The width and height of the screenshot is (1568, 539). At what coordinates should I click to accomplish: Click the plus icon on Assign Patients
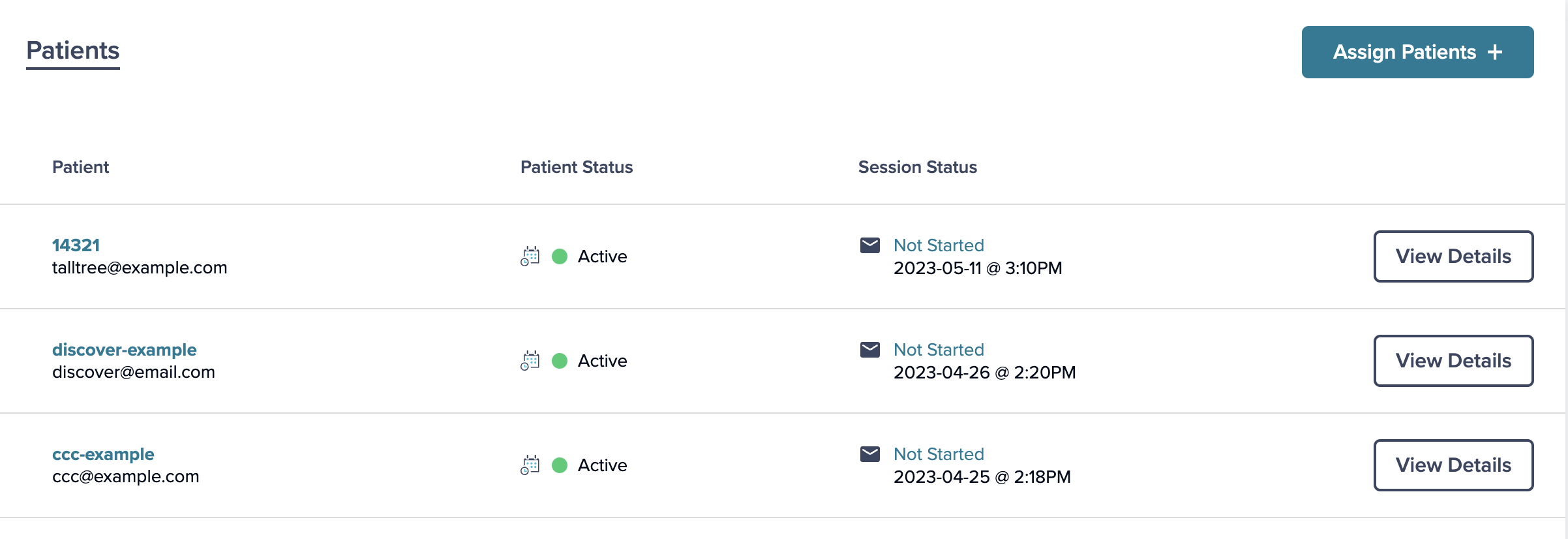1495,52
